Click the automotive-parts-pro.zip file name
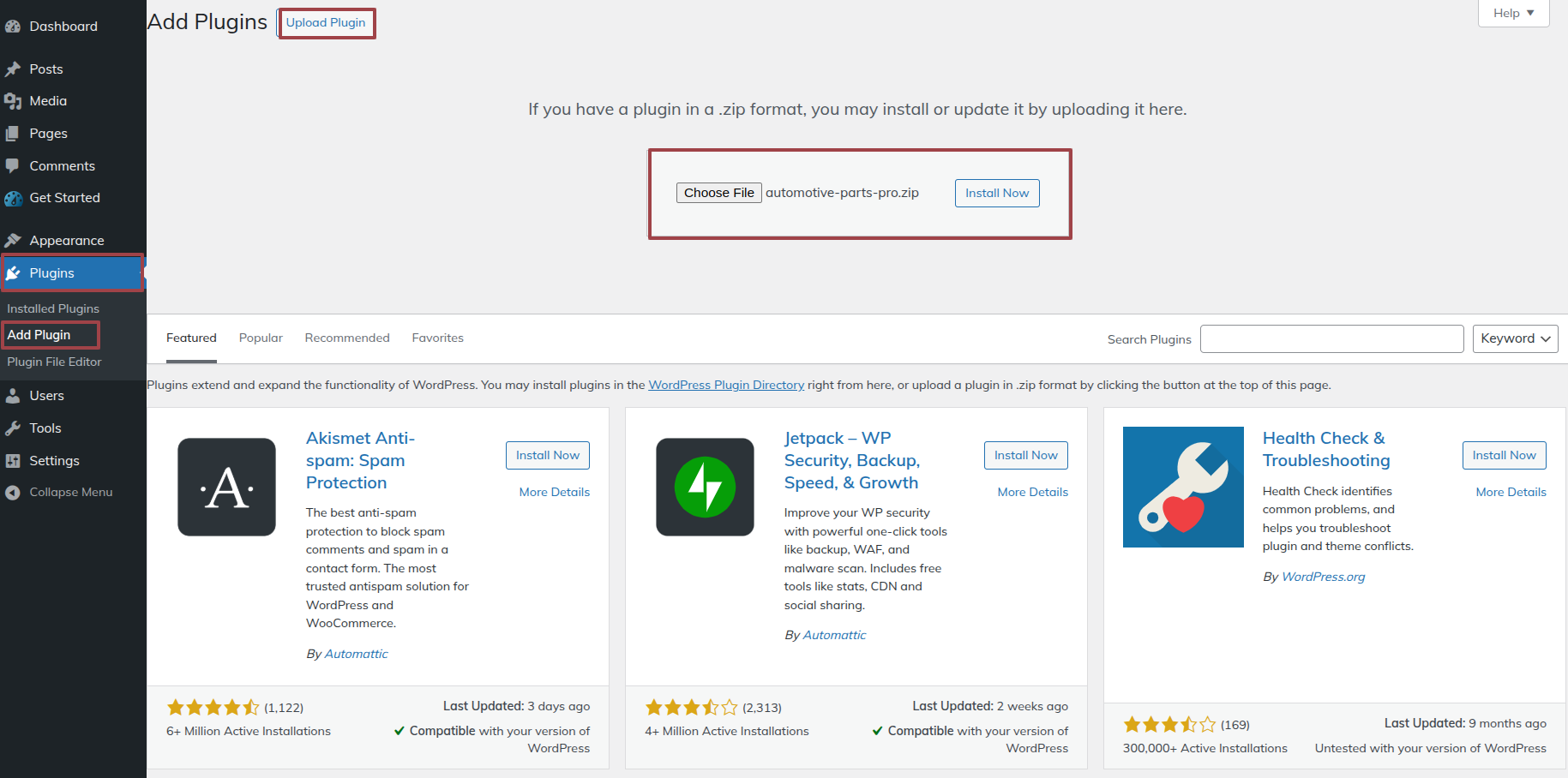This screenshot has height=778, width=1568. click(842, 193)
